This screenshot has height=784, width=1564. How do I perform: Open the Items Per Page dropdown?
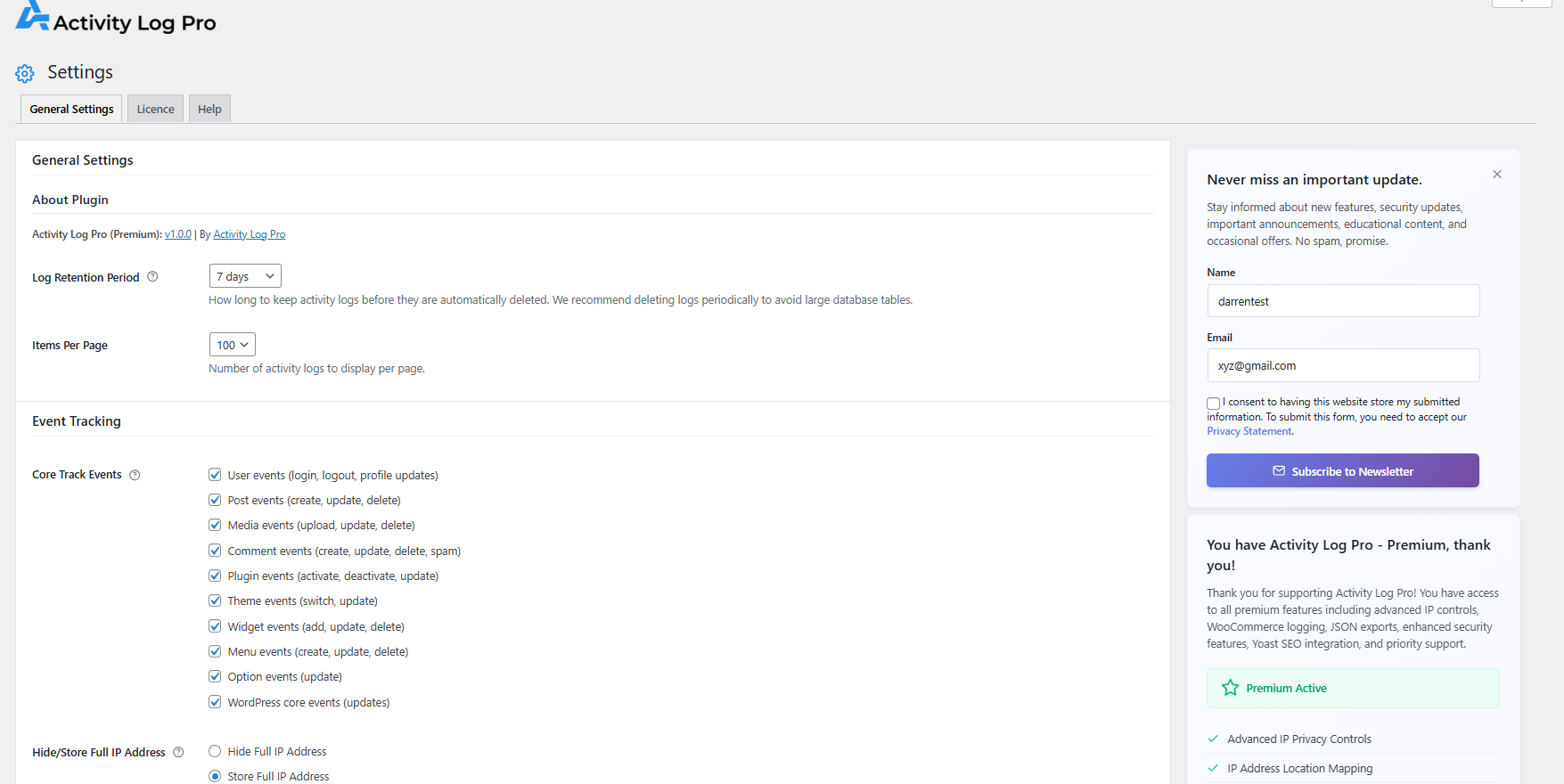click(x=232, y=345)
